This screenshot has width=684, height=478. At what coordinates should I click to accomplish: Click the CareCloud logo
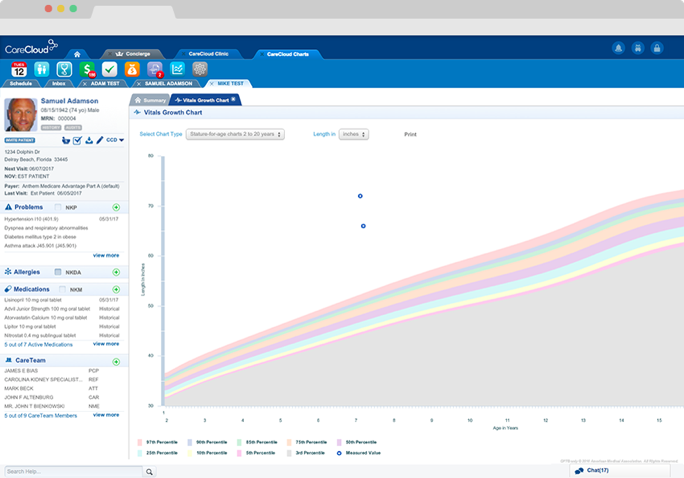point(31,47)
